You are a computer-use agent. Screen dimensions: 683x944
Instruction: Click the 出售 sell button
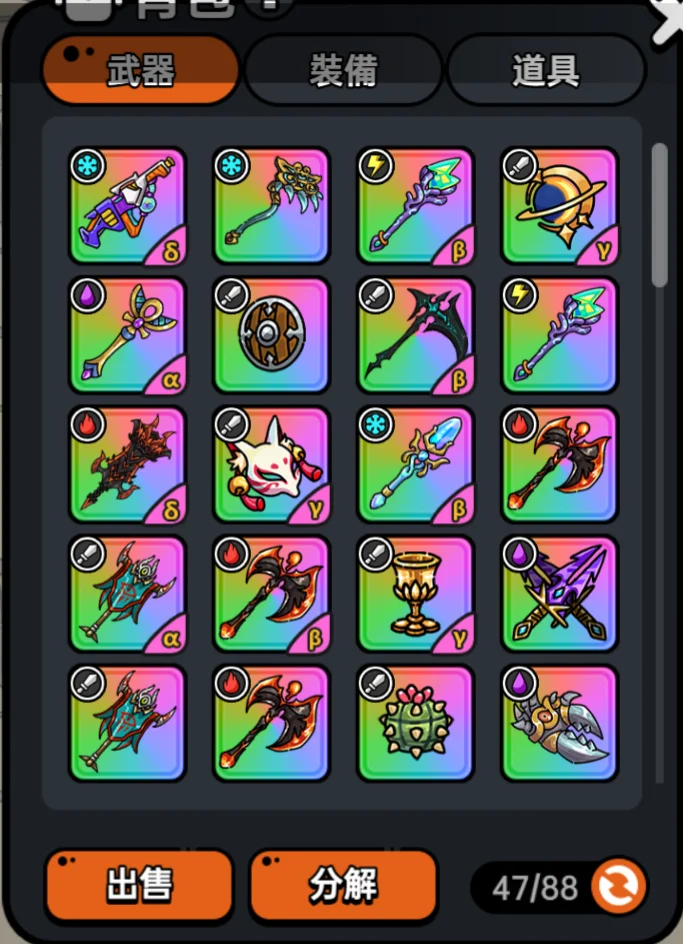pyautogui.click(x=139, y=886)
